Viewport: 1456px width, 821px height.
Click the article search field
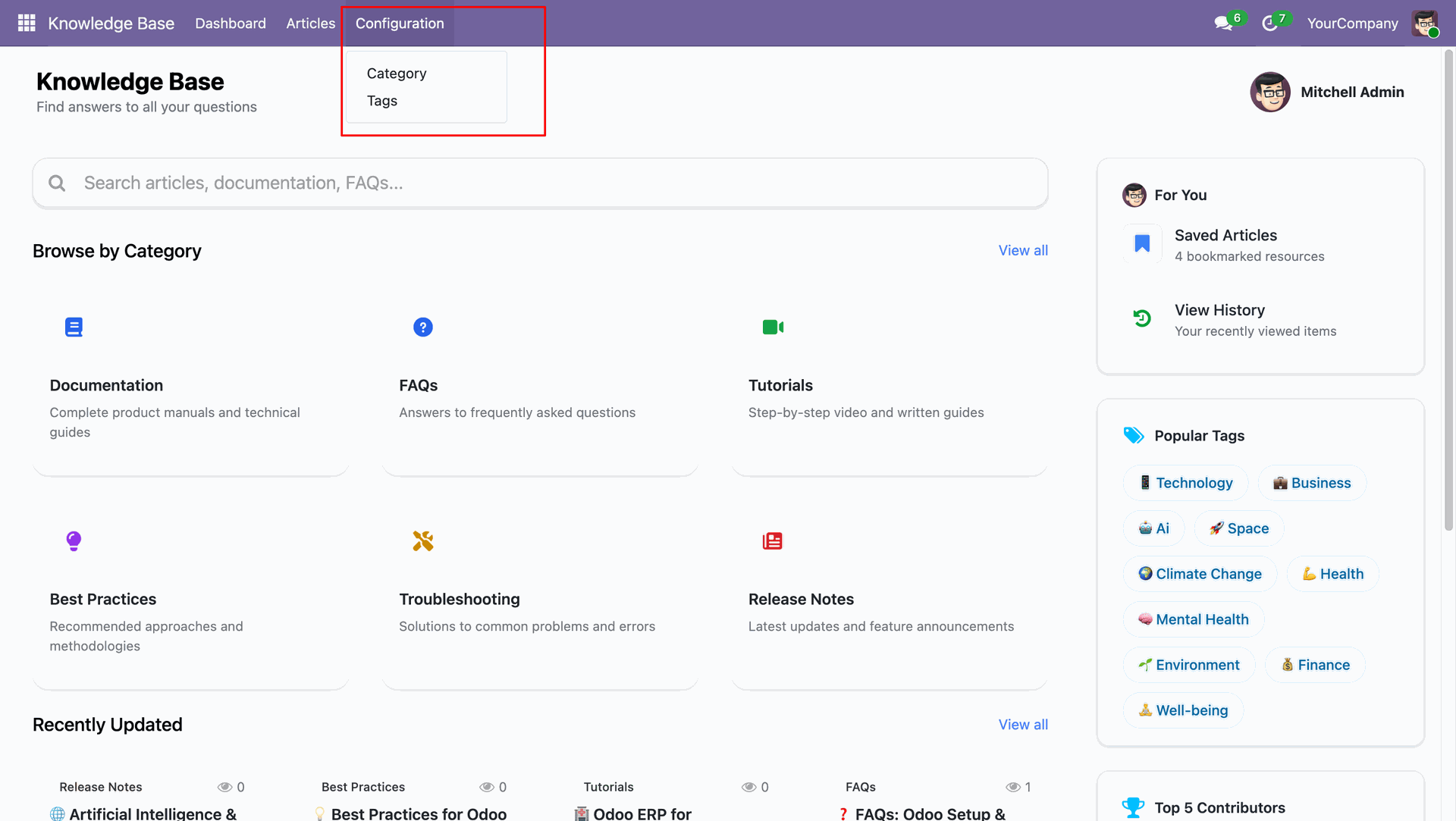click(540, 183)
